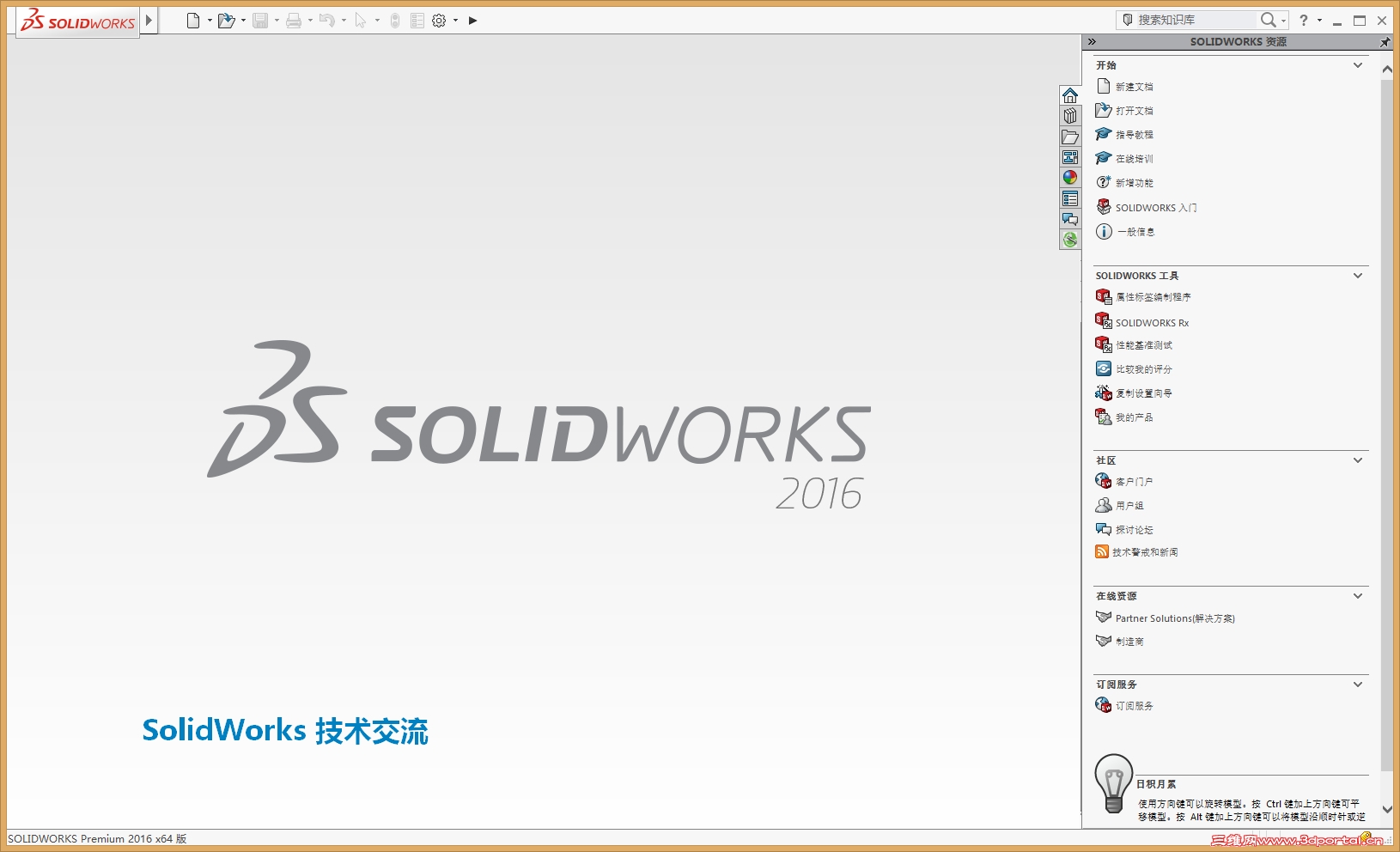Viewport: 1400px width, 852px height.
Task: Toggle the task pane pin to keep it open
Action: [1385, 40]
